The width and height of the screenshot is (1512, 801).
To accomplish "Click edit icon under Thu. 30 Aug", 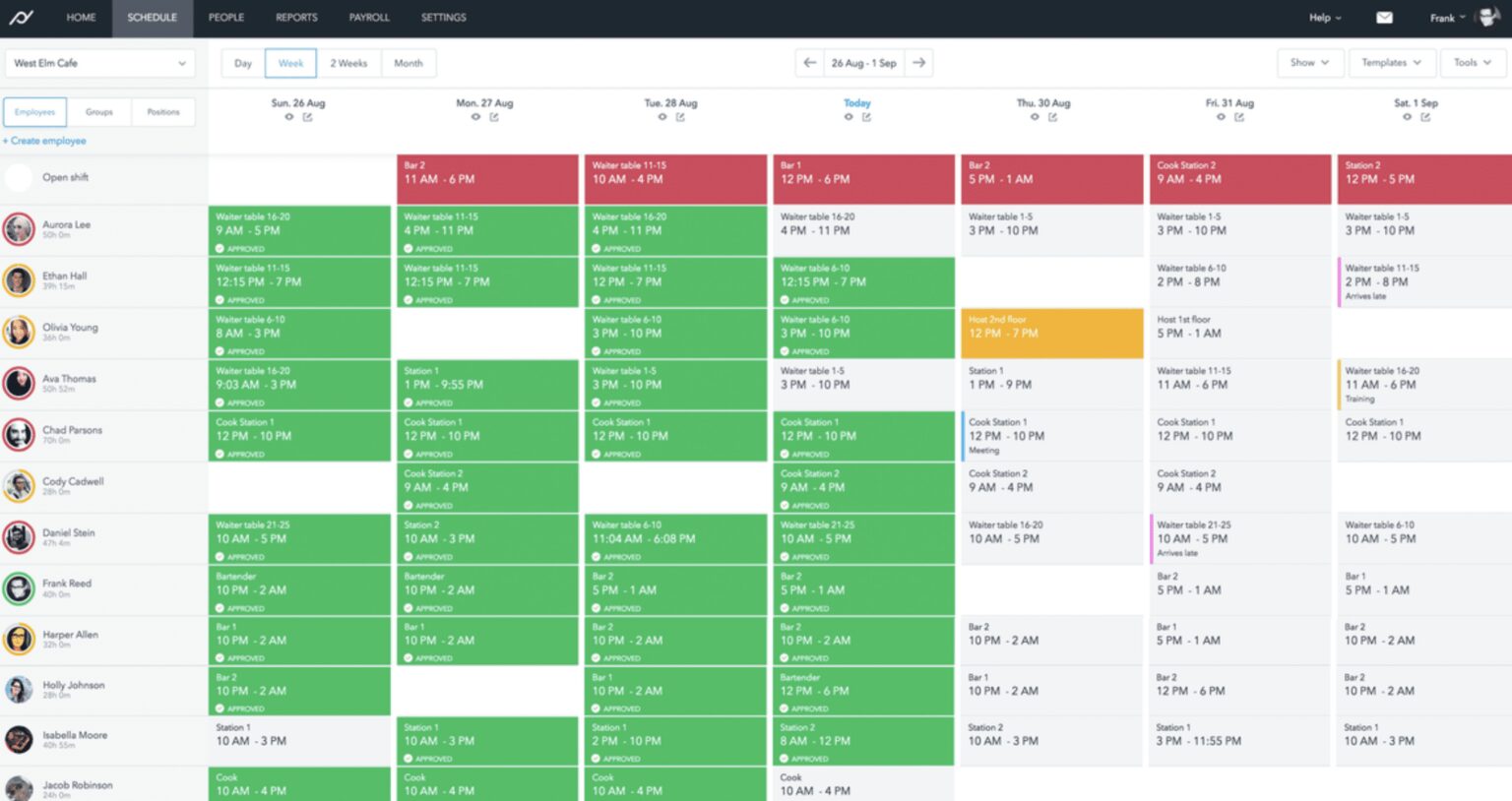I will [1052, 117].
